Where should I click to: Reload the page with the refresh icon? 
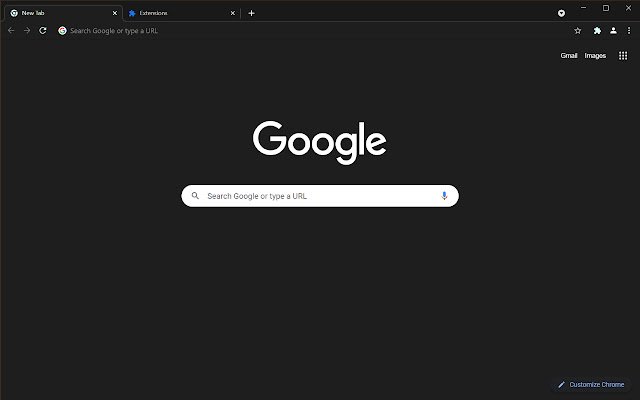pyautogui.click(x=42, y=31)
